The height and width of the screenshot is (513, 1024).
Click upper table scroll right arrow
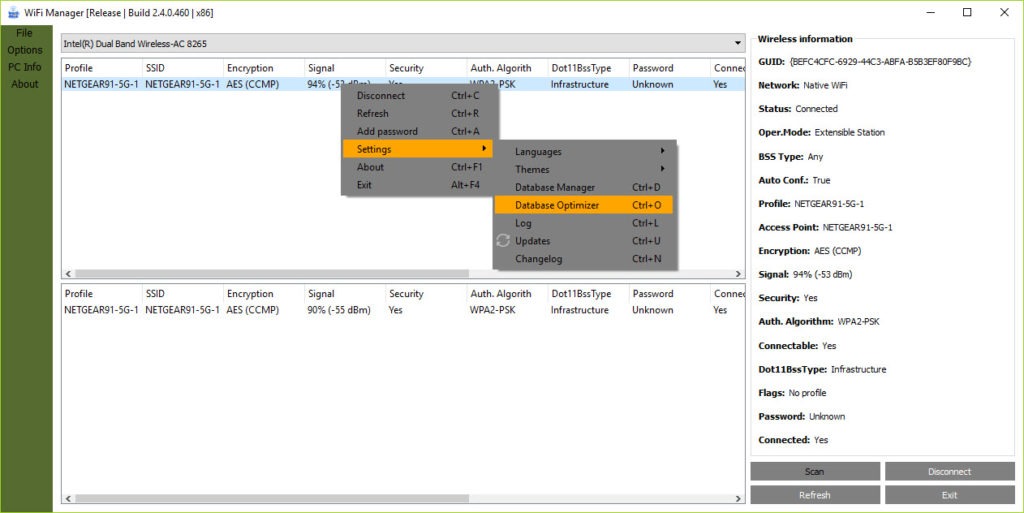[x=739, y=273]
